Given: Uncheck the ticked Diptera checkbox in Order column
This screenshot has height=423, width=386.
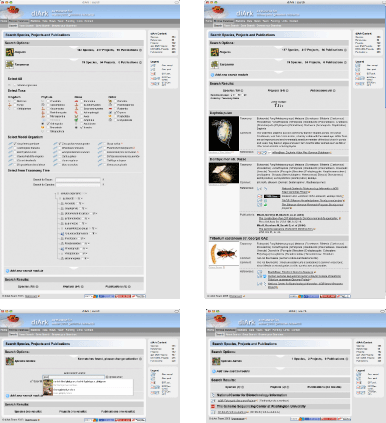Looking at the screenshot, I should click(x=115, y=112).
